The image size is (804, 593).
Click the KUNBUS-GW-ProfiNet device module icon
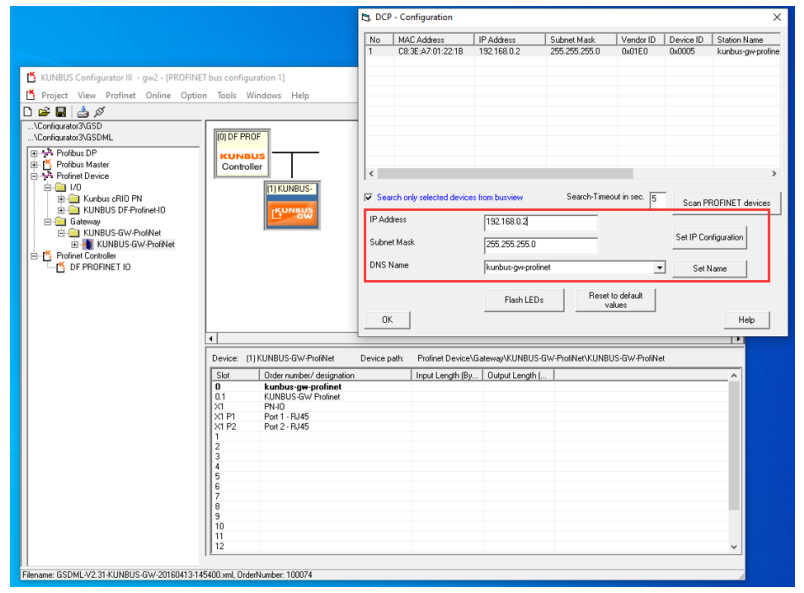click(88, 244)
